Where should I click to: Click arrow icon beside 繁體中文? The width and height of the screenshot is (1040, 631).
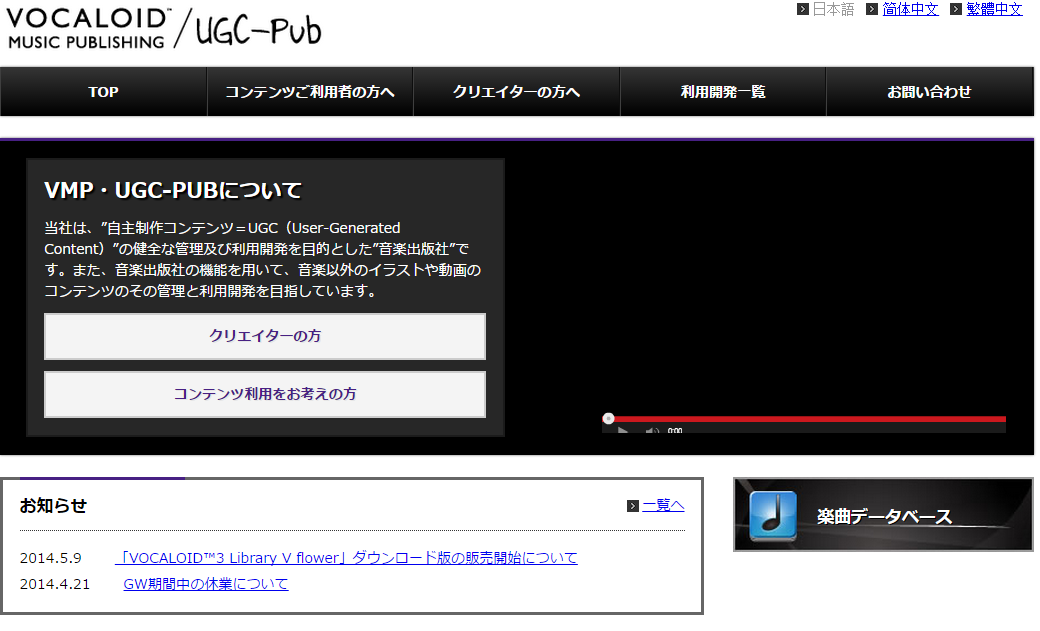[x=956, y=9]
